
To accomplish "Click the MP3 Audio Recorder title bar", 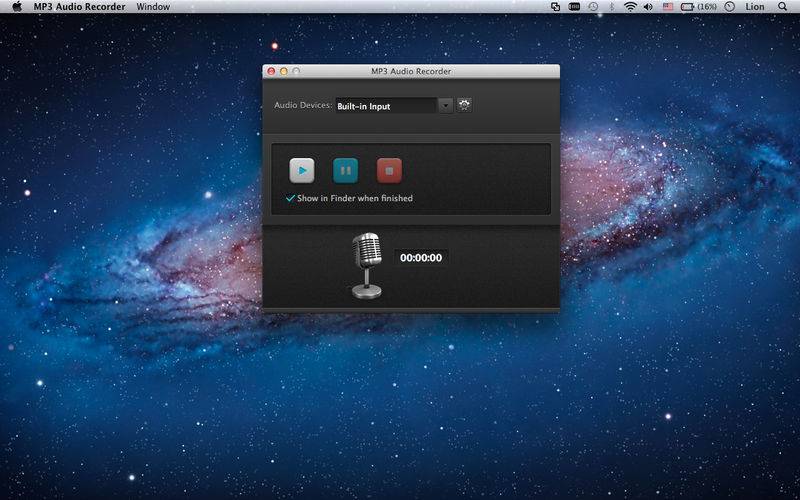I will pos(411,71).
